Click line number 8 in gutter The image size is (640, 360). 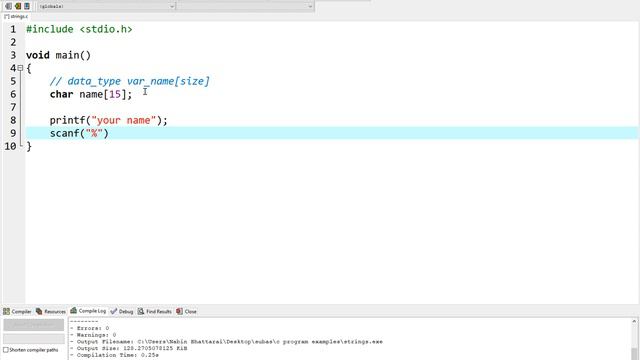13,120
